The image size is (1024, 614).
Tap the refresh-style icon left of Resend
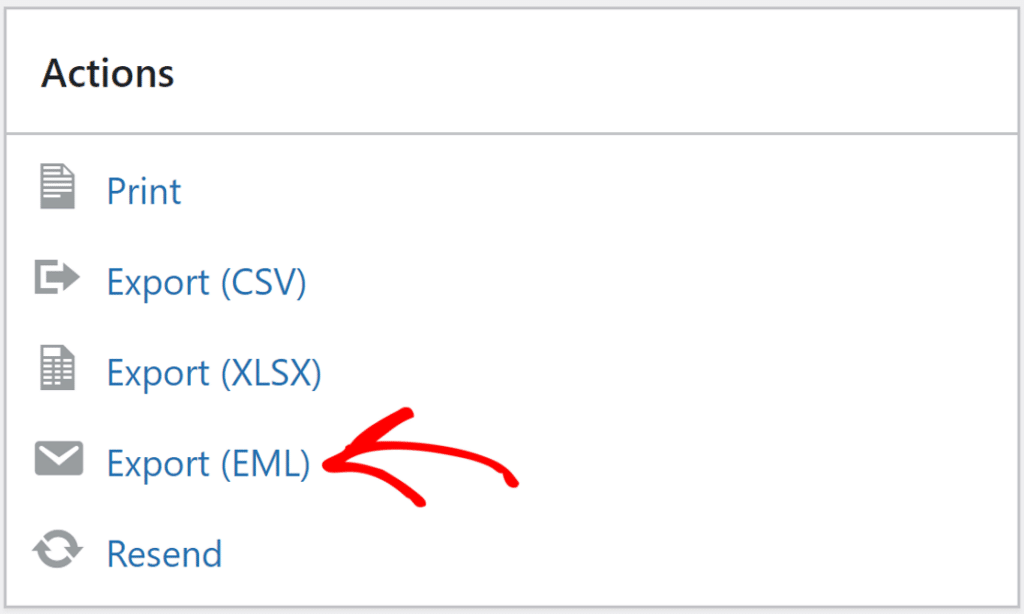57,551
